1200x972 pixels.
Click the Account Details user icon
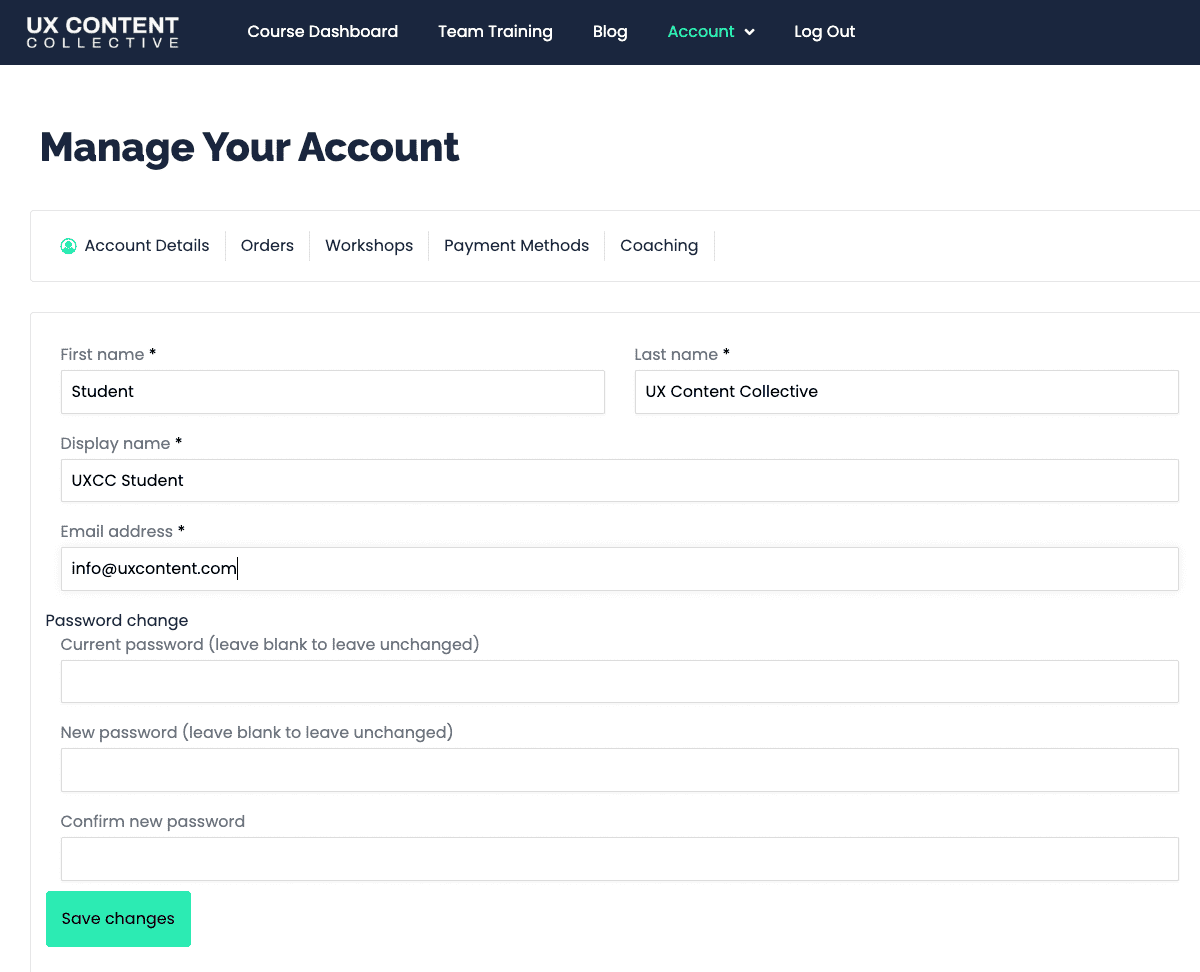coord(68,246)
